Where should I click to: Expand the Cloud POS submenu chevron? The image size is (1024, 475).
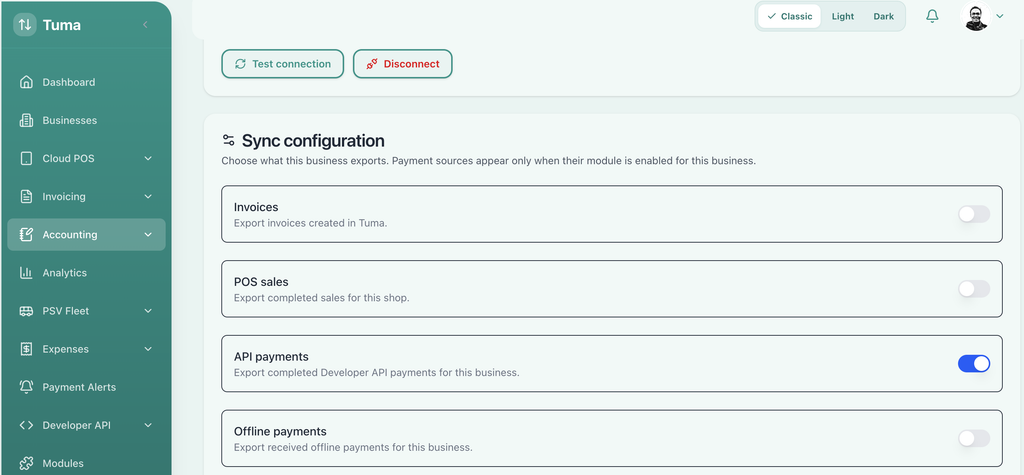[x=148, y=158]
